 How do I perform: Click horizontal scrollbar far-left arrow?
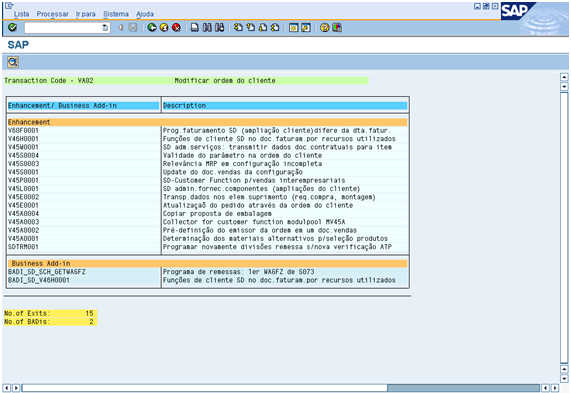tap(7, 388)
